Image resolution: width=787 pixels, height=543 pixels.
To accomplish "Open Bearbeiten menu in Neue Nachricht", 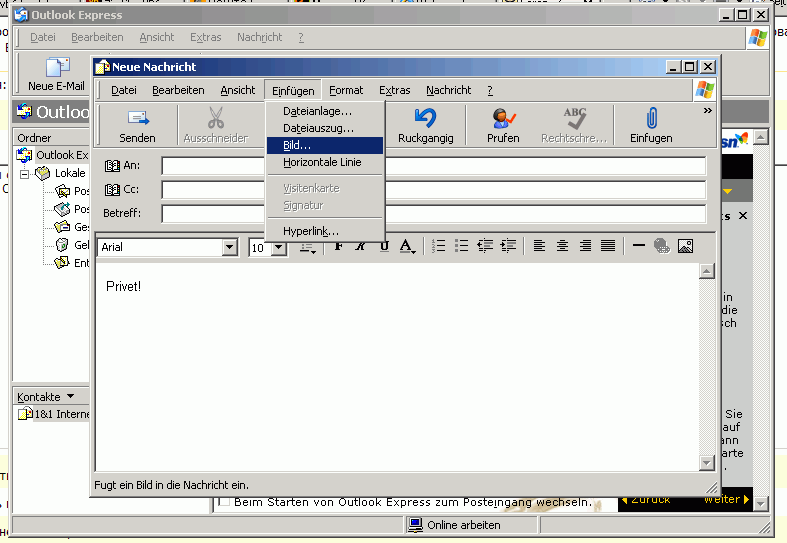I will [178, 90].
